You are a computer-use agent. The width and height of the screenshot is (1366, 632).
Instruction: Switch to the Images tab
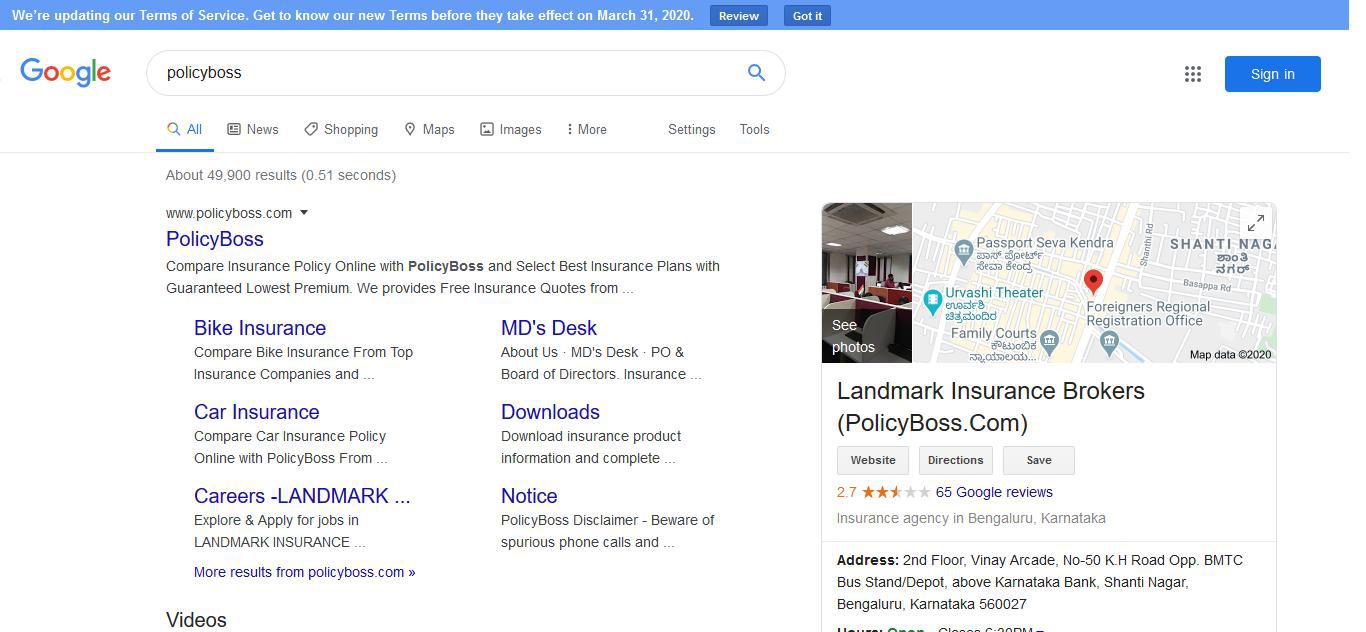[511, 129]
